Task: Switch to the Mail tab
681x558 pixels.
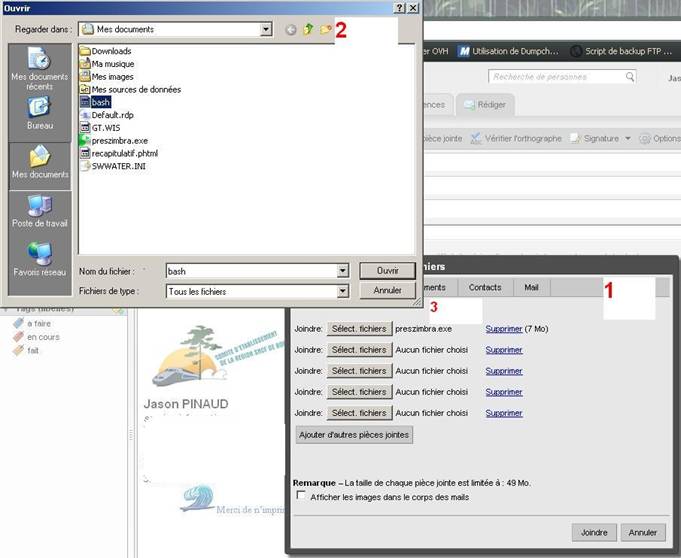Action: click(x=531, y=287)
